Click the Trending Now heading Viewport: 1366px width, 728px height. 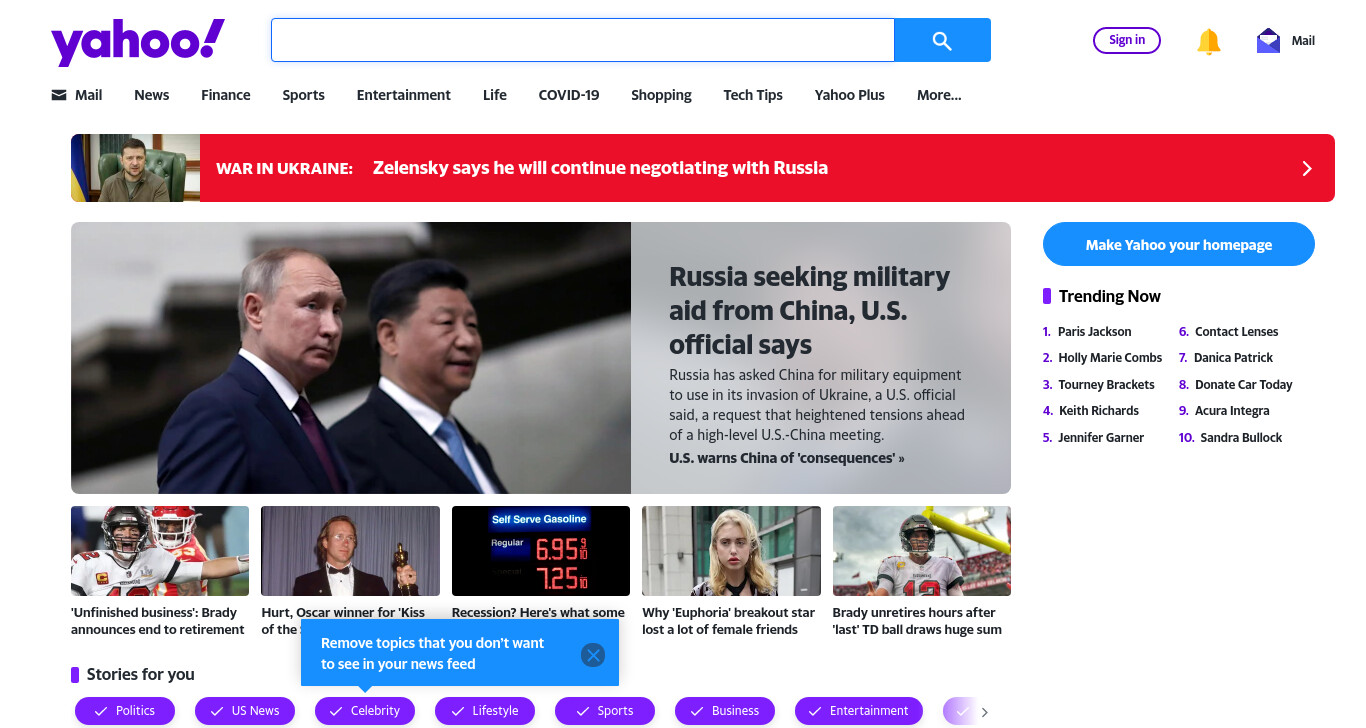(x=1110, y=296)
